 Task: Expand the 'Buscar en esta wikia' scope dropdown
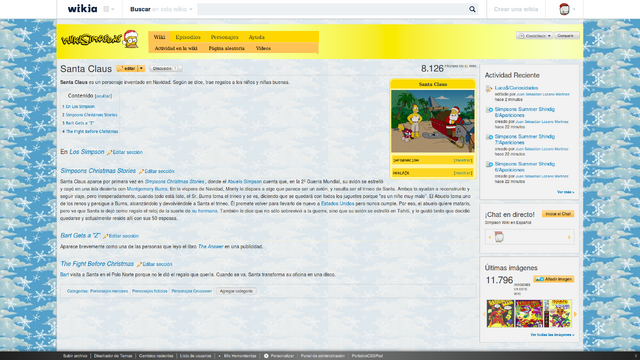click(x=161, y=9)
